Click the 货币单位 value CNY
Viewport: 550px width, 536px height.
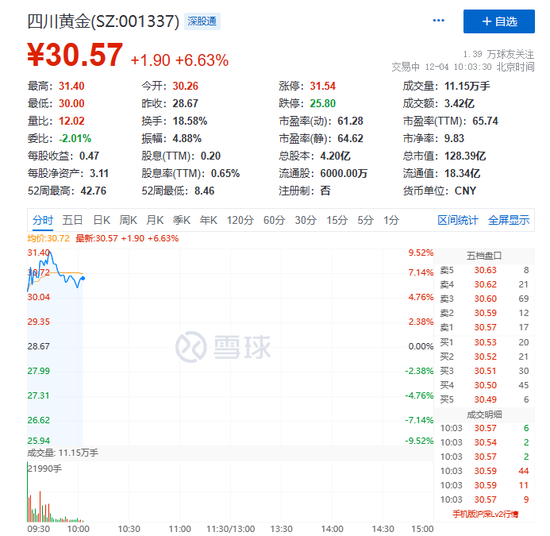465,191
